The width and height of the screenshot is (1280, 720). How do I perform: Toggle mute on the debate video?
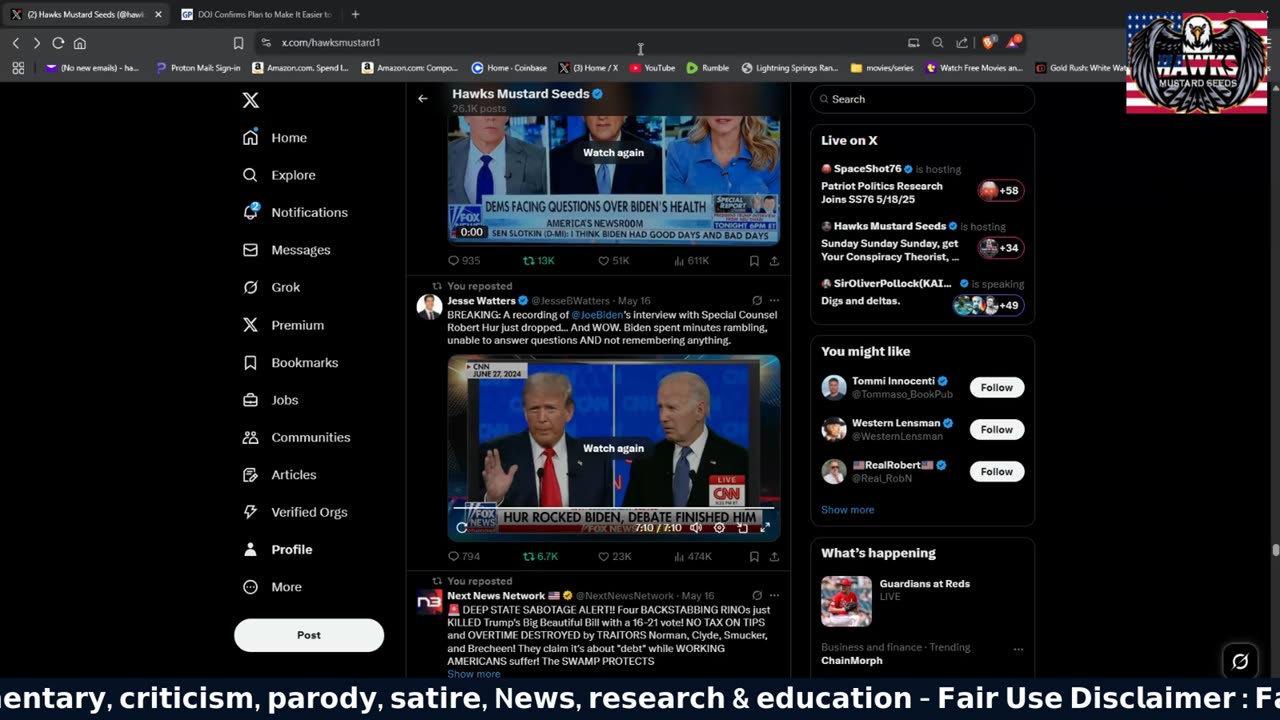[x=695, y=527]
